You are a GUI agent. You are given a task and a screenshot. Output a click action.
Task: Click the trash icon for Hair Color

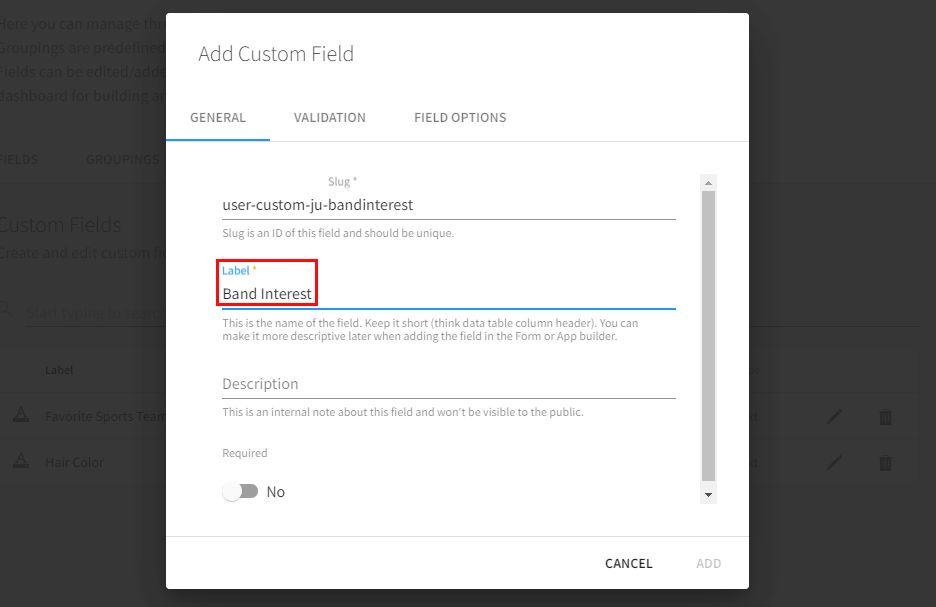pyautogui.click(x=885, y=463)
